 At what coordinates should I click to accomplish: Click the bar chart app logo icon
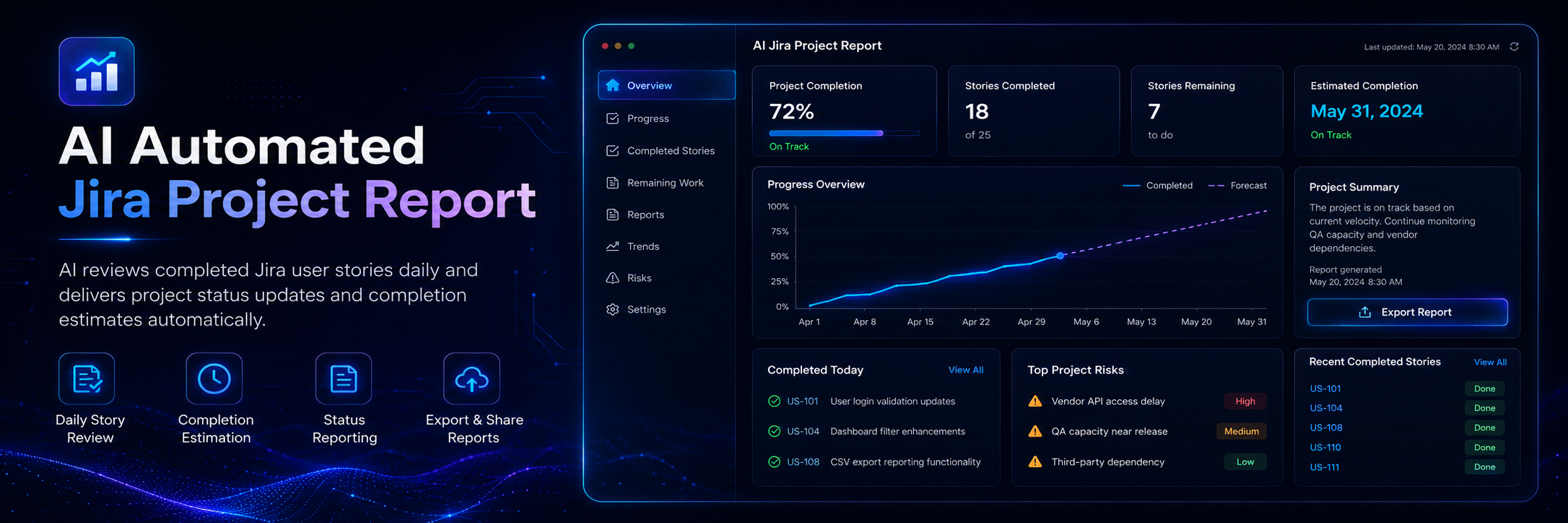click(x=97, y=72)
